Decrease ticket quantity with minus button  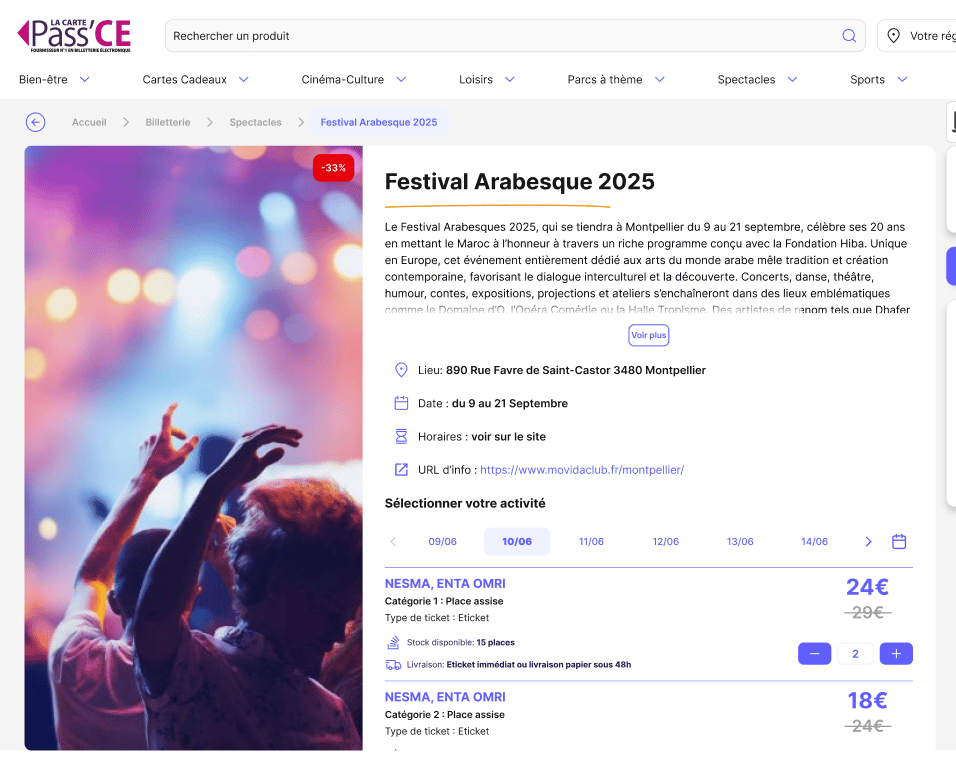814,654
